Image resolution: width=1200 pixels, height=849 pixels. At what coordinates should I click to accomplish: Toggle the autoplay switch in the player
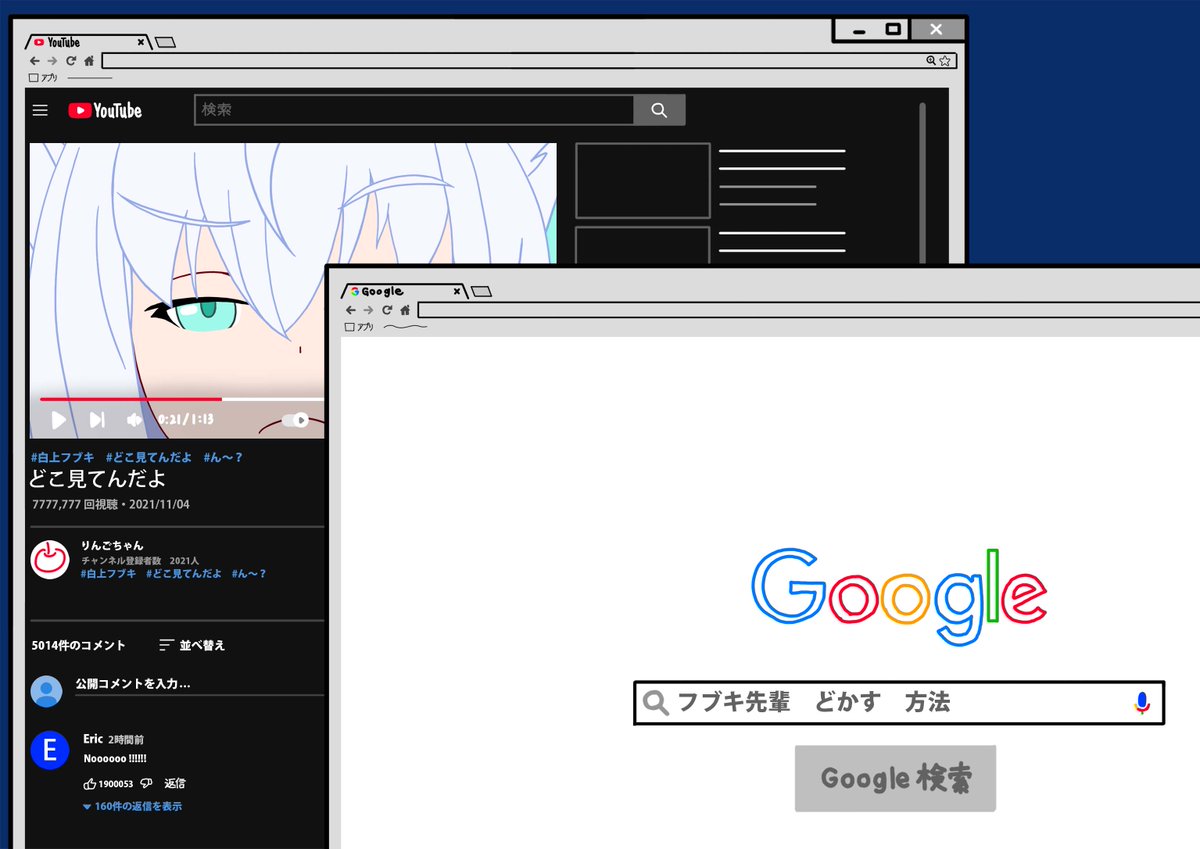(x=295, y=420)
